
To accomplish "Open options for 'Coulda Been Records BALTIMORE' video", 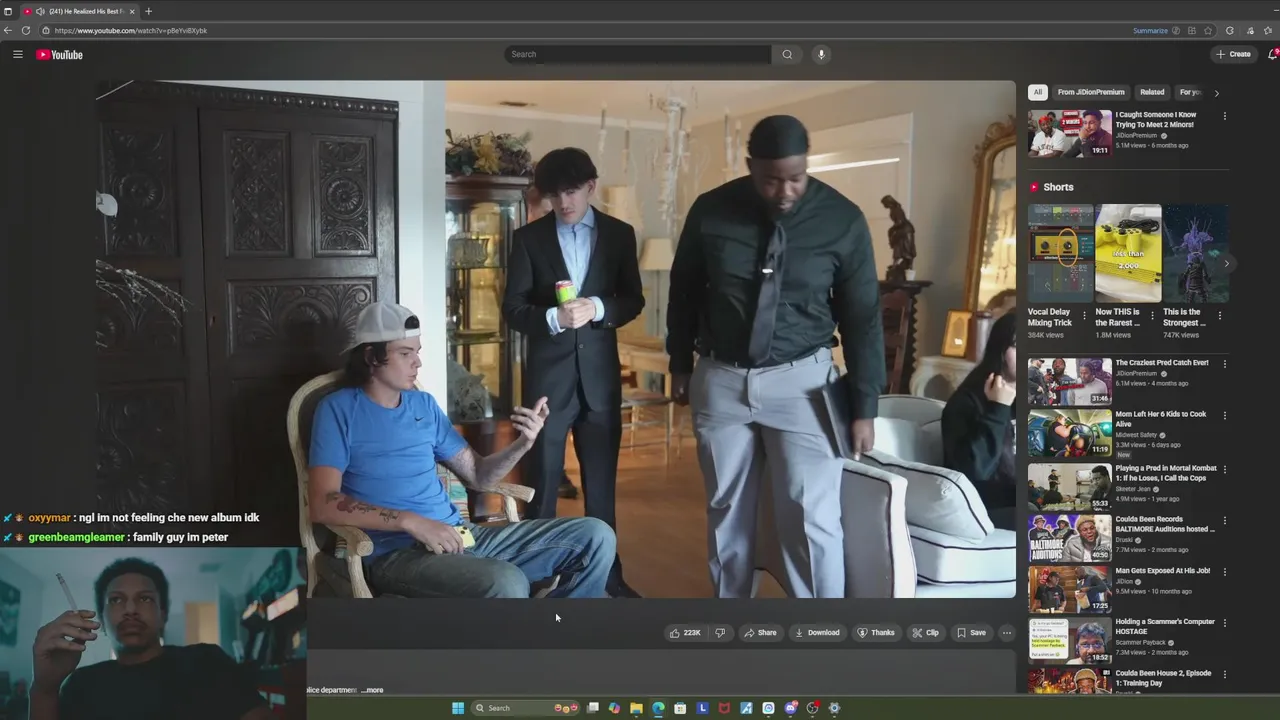I will tap(1224, 521).
